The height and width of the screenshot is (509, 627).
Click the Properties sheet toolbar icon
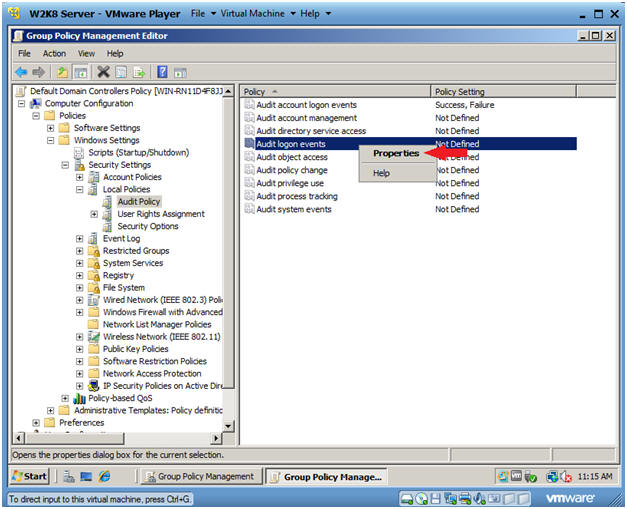coord(121,72)
